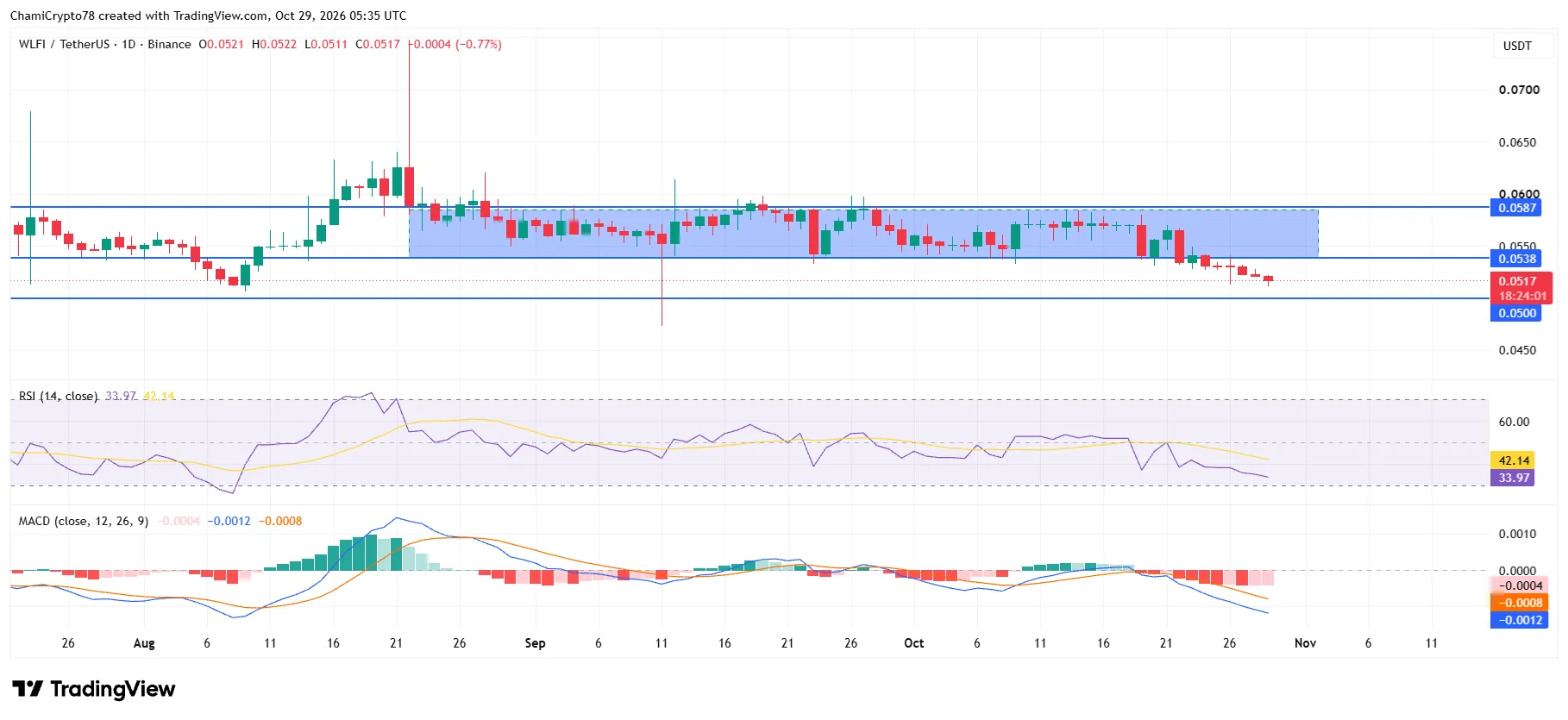
Task: Click the 0.0700 price axis tick
Action: point(1519,90)
